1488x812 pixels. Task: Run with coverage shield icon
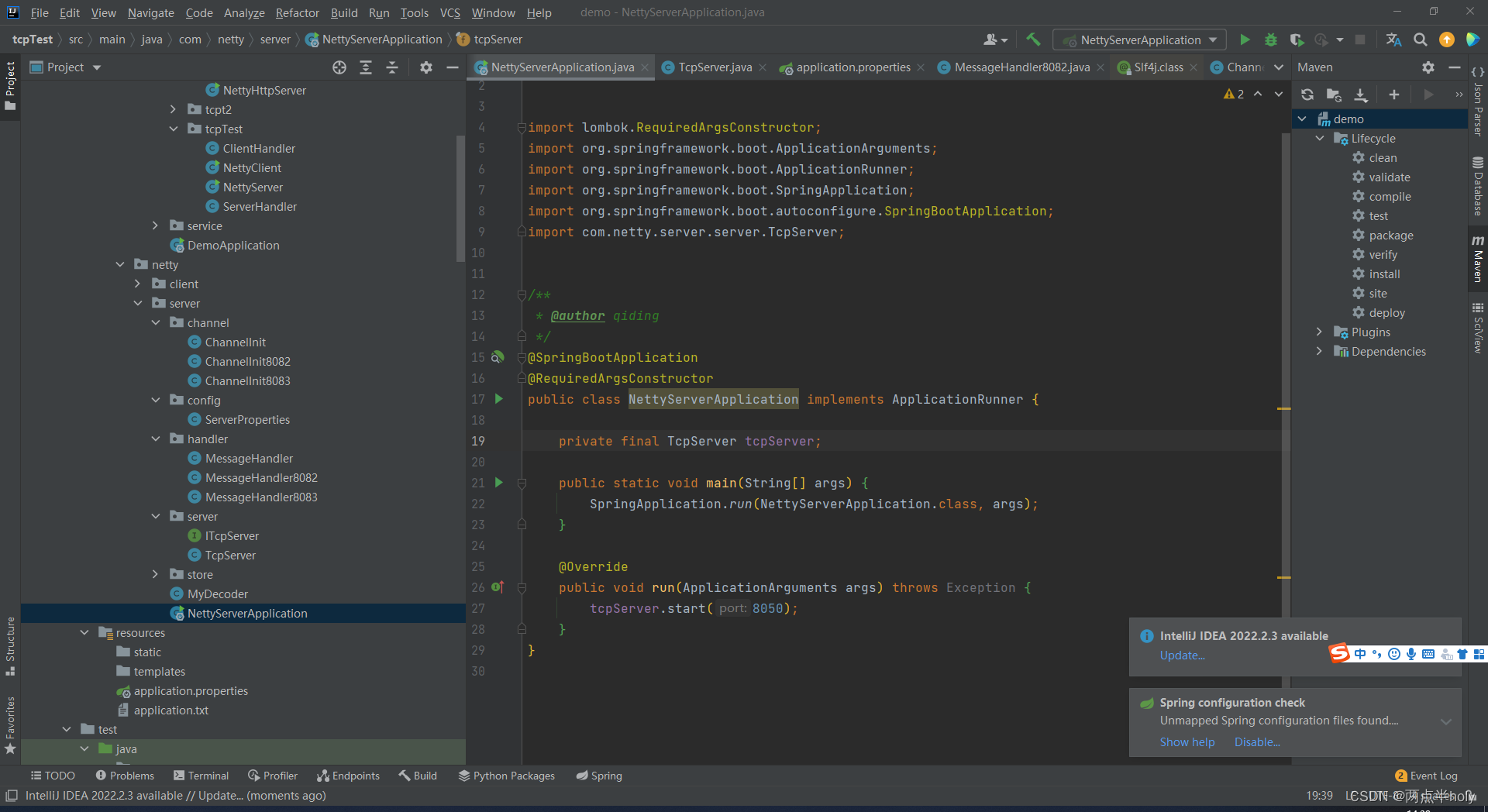click(x=1297, y=40)
